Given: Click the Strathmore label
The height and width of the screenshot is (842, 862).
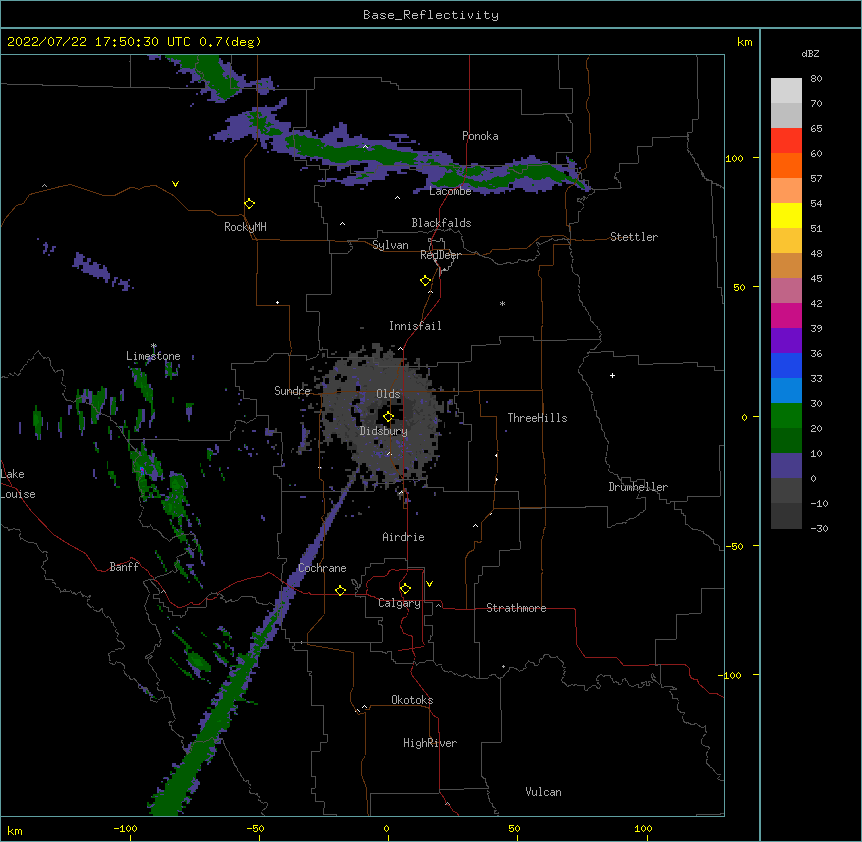Looking at the screenshot, I should [x=516, y=608].
